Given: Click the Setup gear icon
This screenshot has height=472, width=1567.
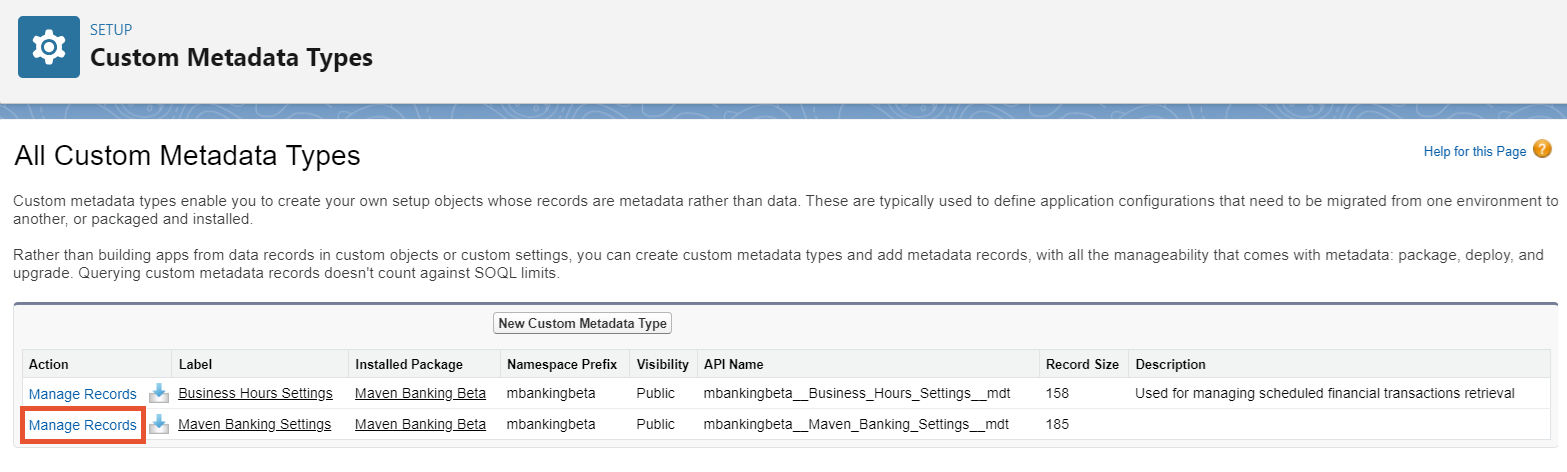Looking at the screenshot, I should coord(48,48).
